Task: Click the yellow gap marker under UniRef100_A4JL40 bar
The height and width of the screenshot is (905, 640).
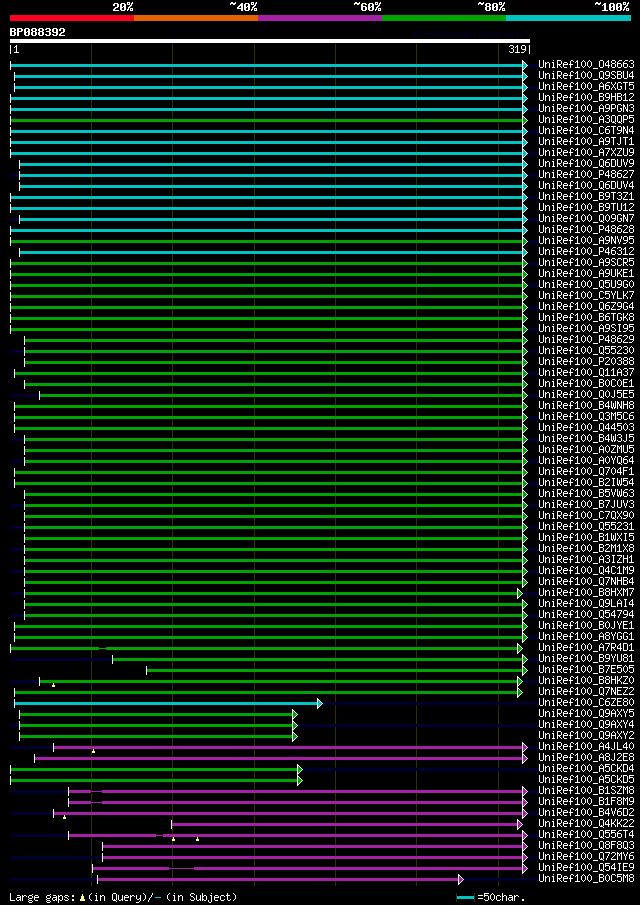Action: coord(93,751)
